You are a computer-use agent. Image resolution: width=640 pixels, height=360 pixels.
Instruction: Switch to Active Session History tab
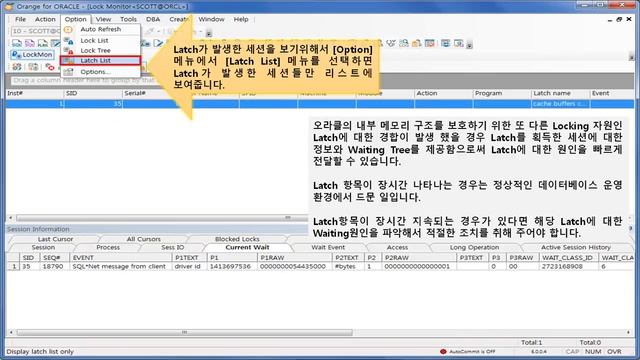click(x=576, y=247)
